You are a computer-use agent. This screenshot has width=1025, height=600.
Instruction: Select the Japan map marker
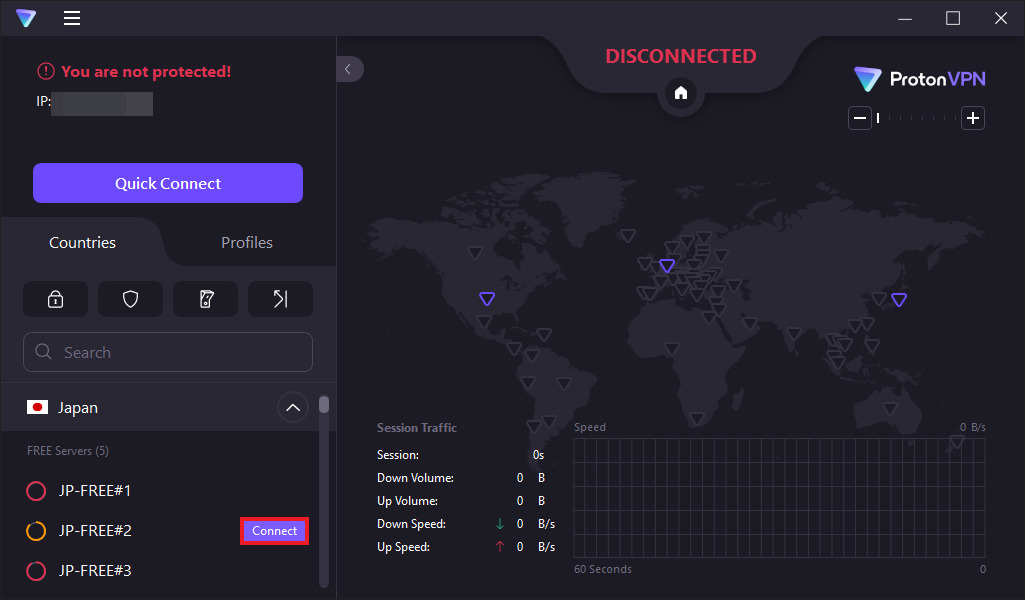click(899, 299)
